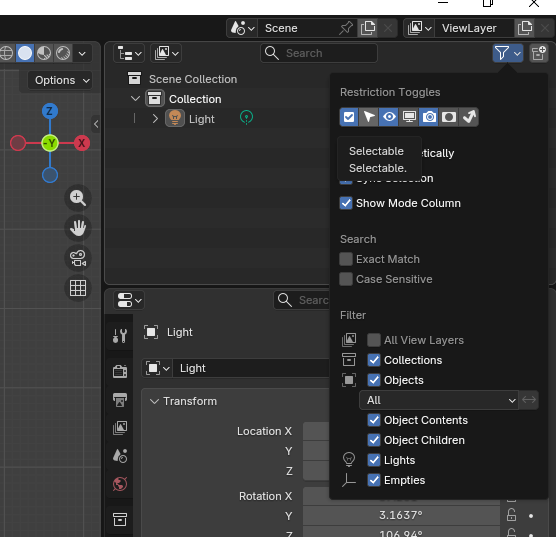Click the X axis on navigation gizmo

(82, 143)
